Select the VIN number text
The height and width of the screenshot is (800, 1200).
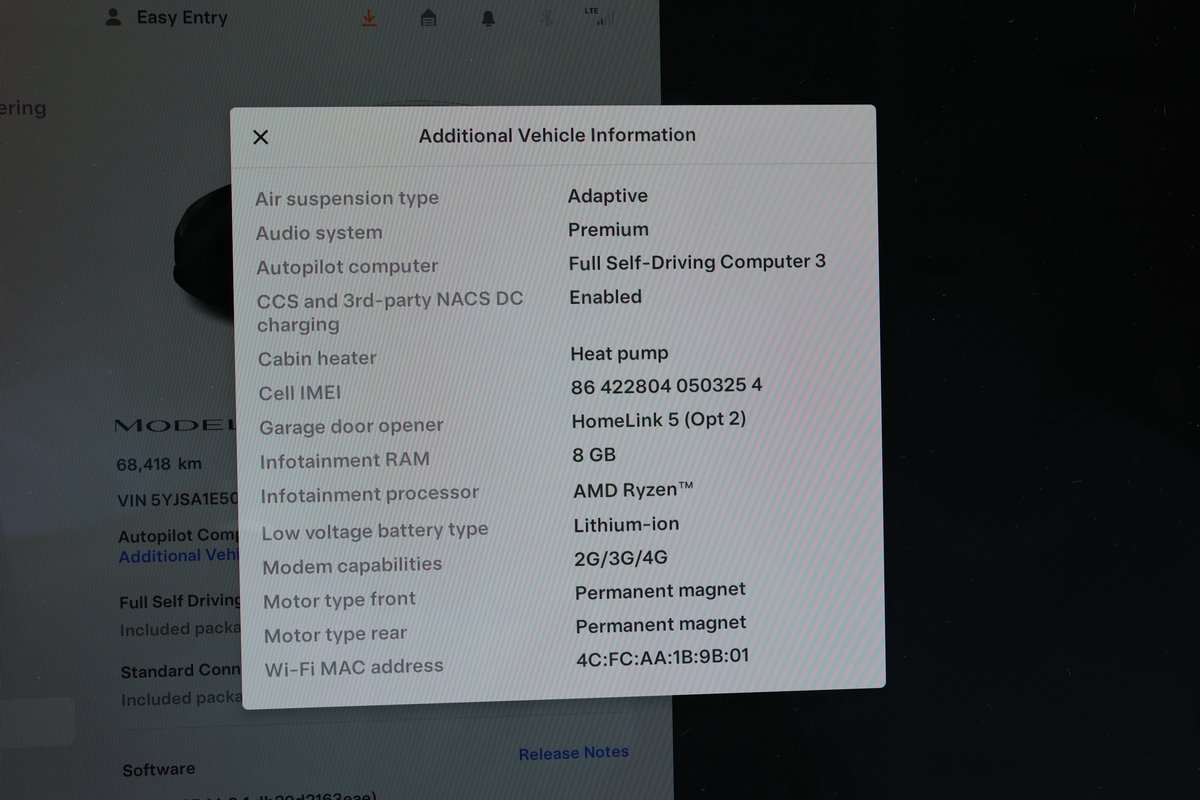click(177, 499)
